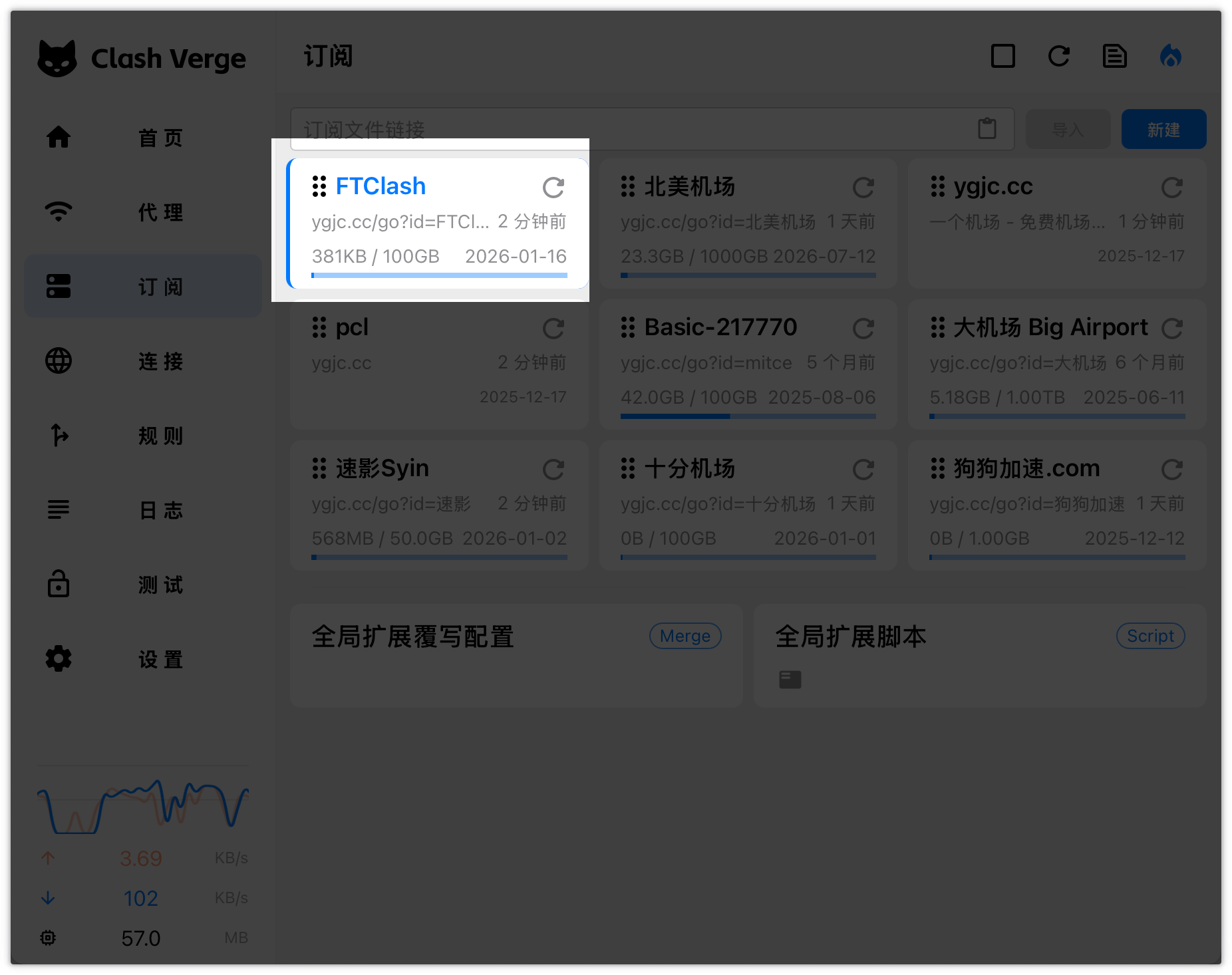Refresh the 大机场 Big Airport subscription
This screenshot has width=1232, height=975.
click(1172, 328)
